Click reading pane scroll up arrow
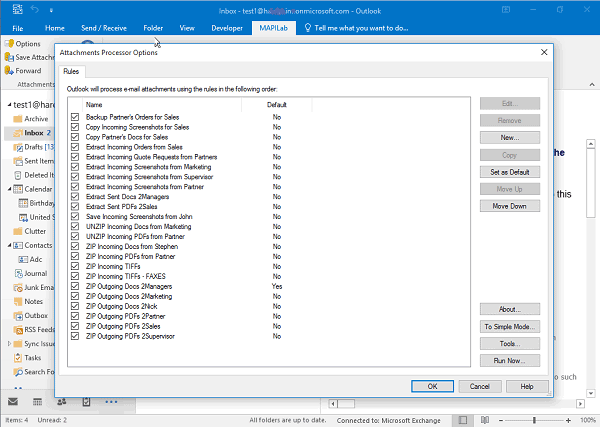 tap(591, 144)
